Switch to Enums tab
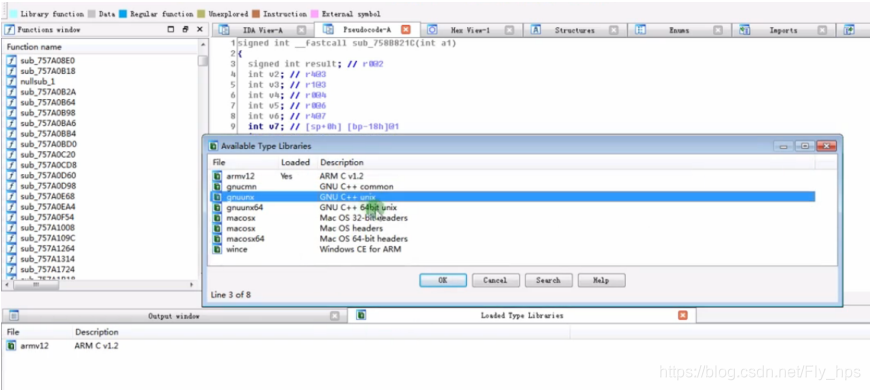The width and height of the screenshot is (870, 390). coord(679,31)
